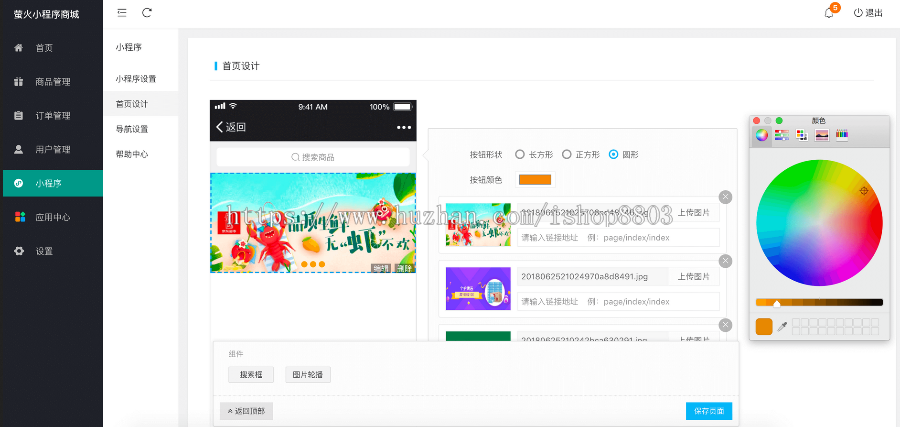Remove the first lobster banner image item

(726, 197)
